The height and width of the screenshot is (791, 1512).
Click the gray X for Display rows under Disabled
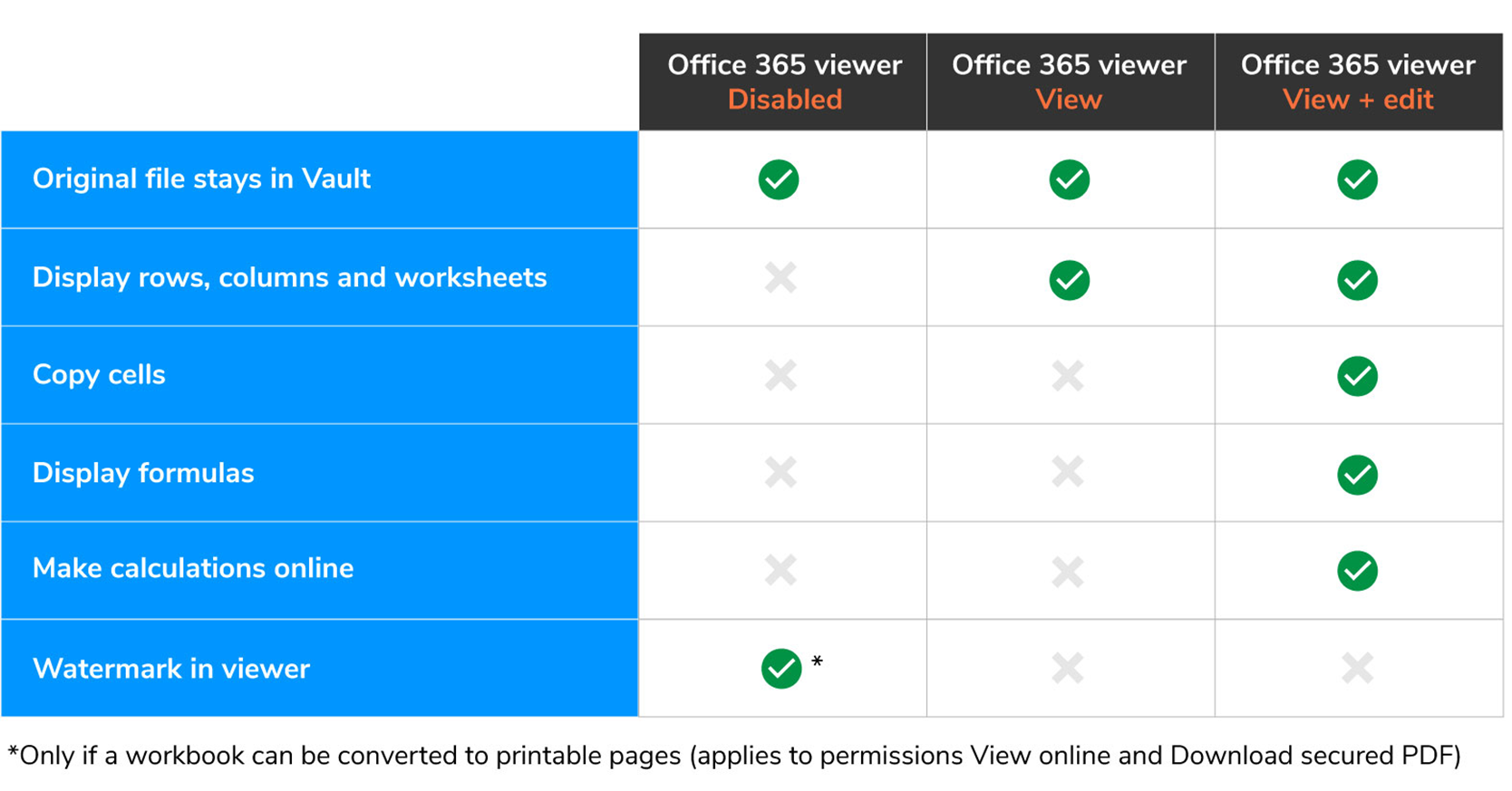[780, 277]
